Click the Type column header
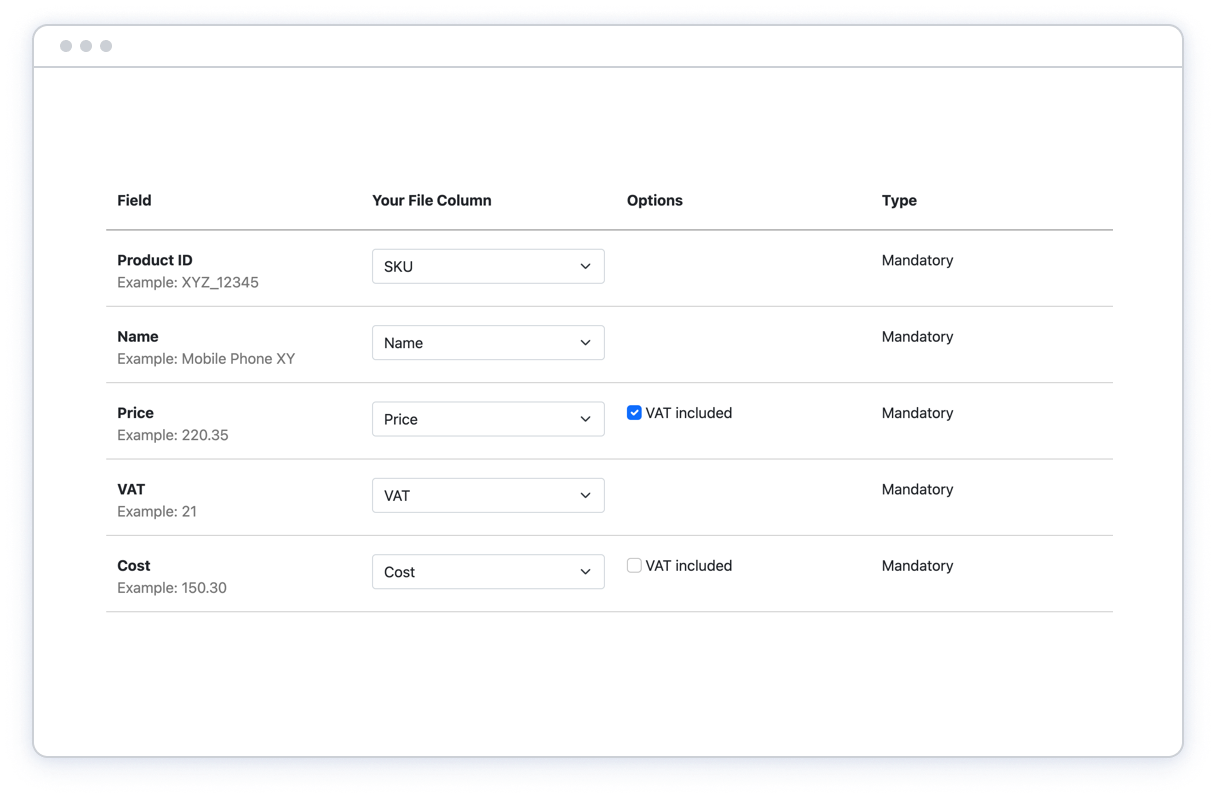1216x798 pixels. (x=899, y=200)
